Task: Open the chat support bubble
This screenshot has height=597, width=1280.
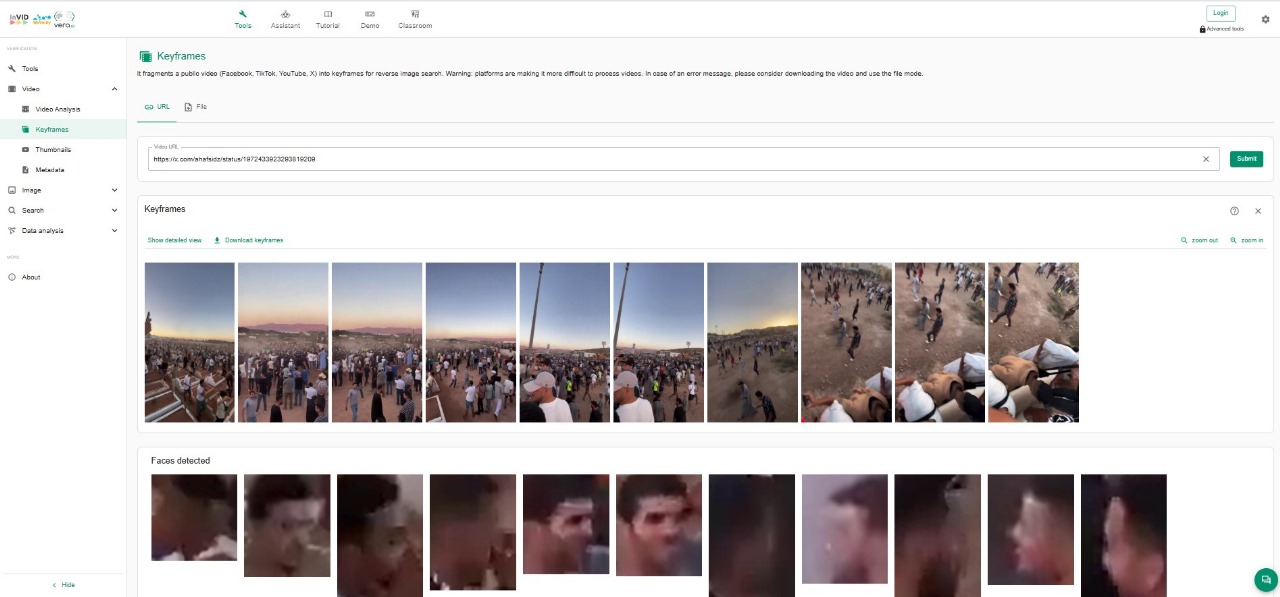Action: click(1265, 580)
